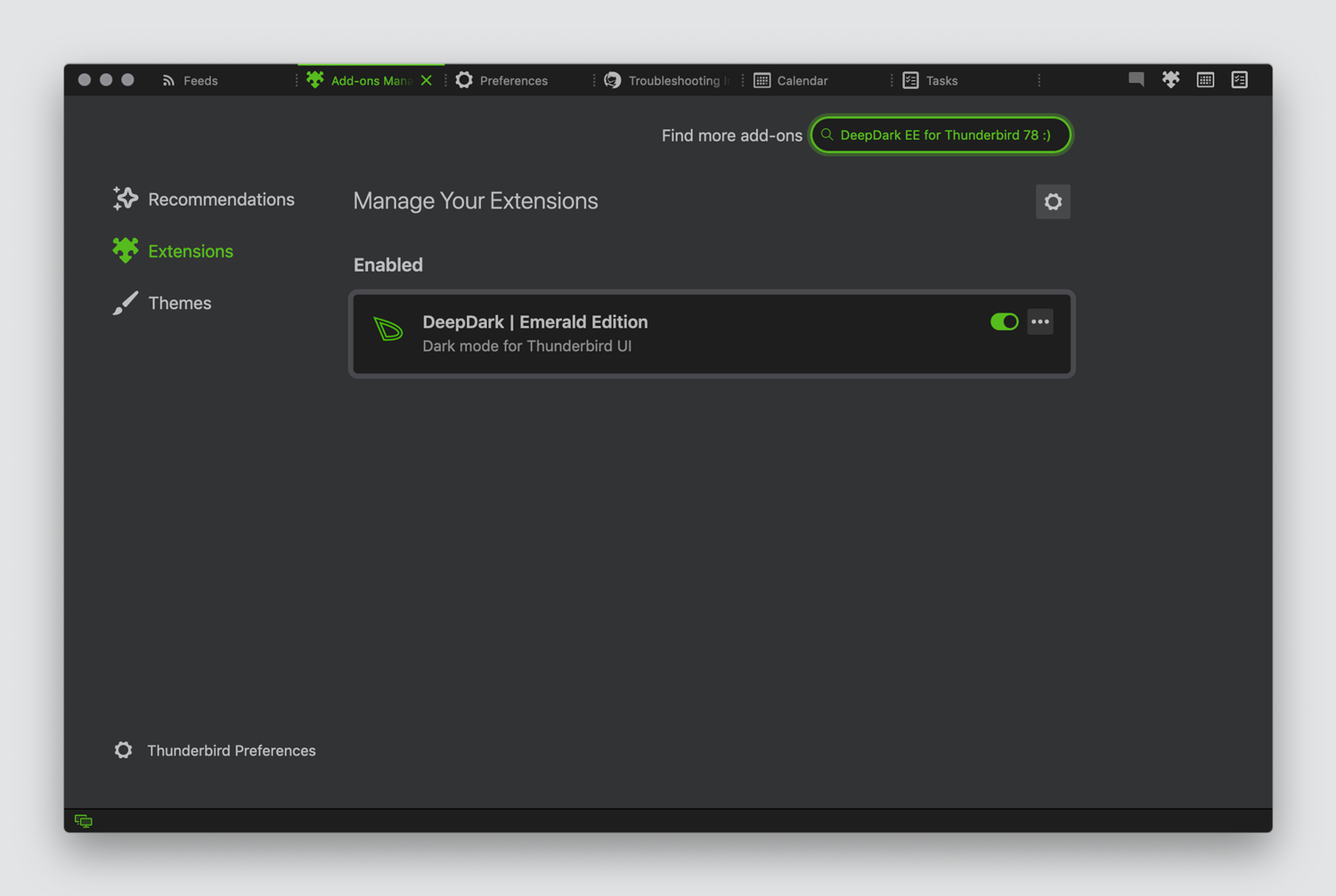Screen dimensions: 1336x896
Task: Click the DeepDark Emerald Edition extension card
Action: pyautogui.click(x=712, y=334)
